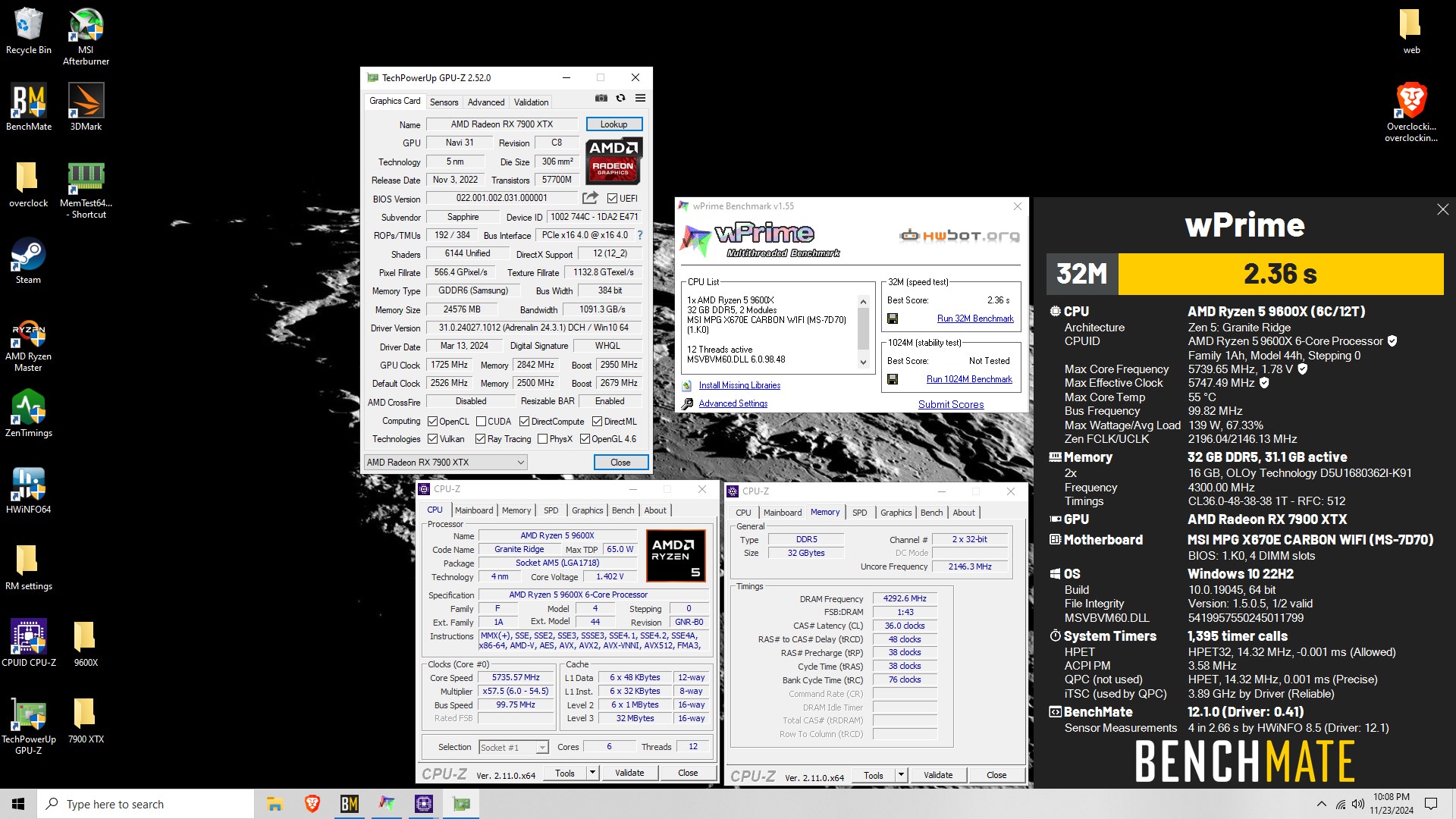Expand Tools dropdown arrow in left CPU-Z window
Viewport: 1456px width, 819px height.
[x=592, y=773]
